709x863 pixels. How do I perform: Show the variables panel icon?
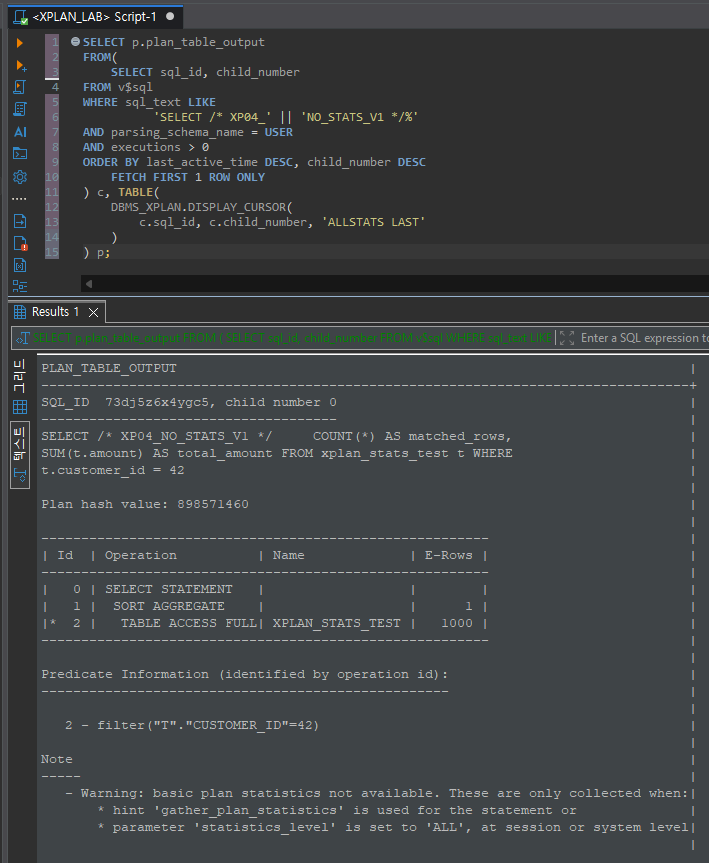pos(20,265)
